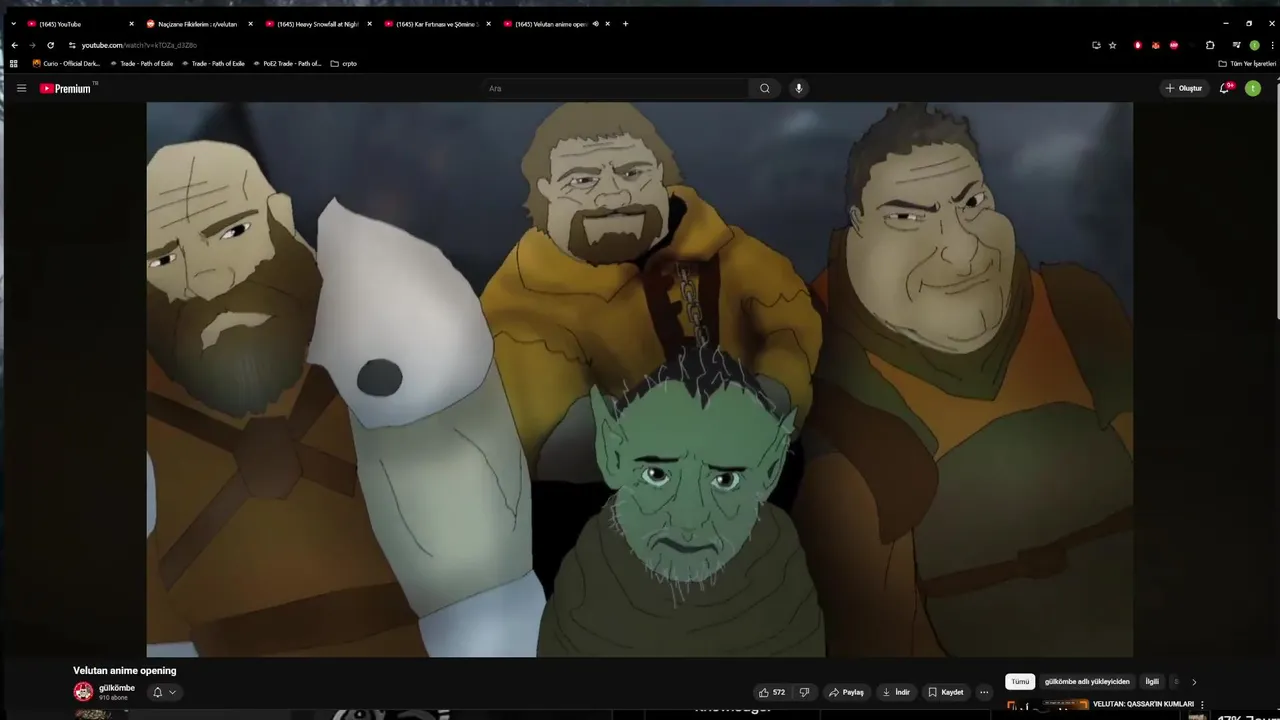Select the Velutan anime opening tab

556,23
